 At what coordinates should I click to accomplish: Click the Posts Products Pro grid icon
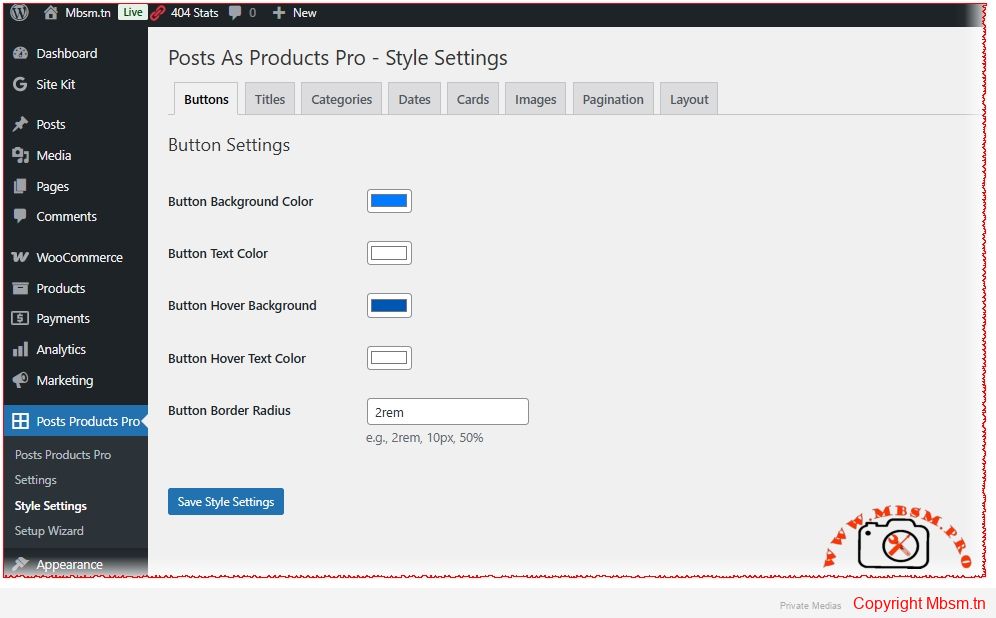(x=22, y=421)
